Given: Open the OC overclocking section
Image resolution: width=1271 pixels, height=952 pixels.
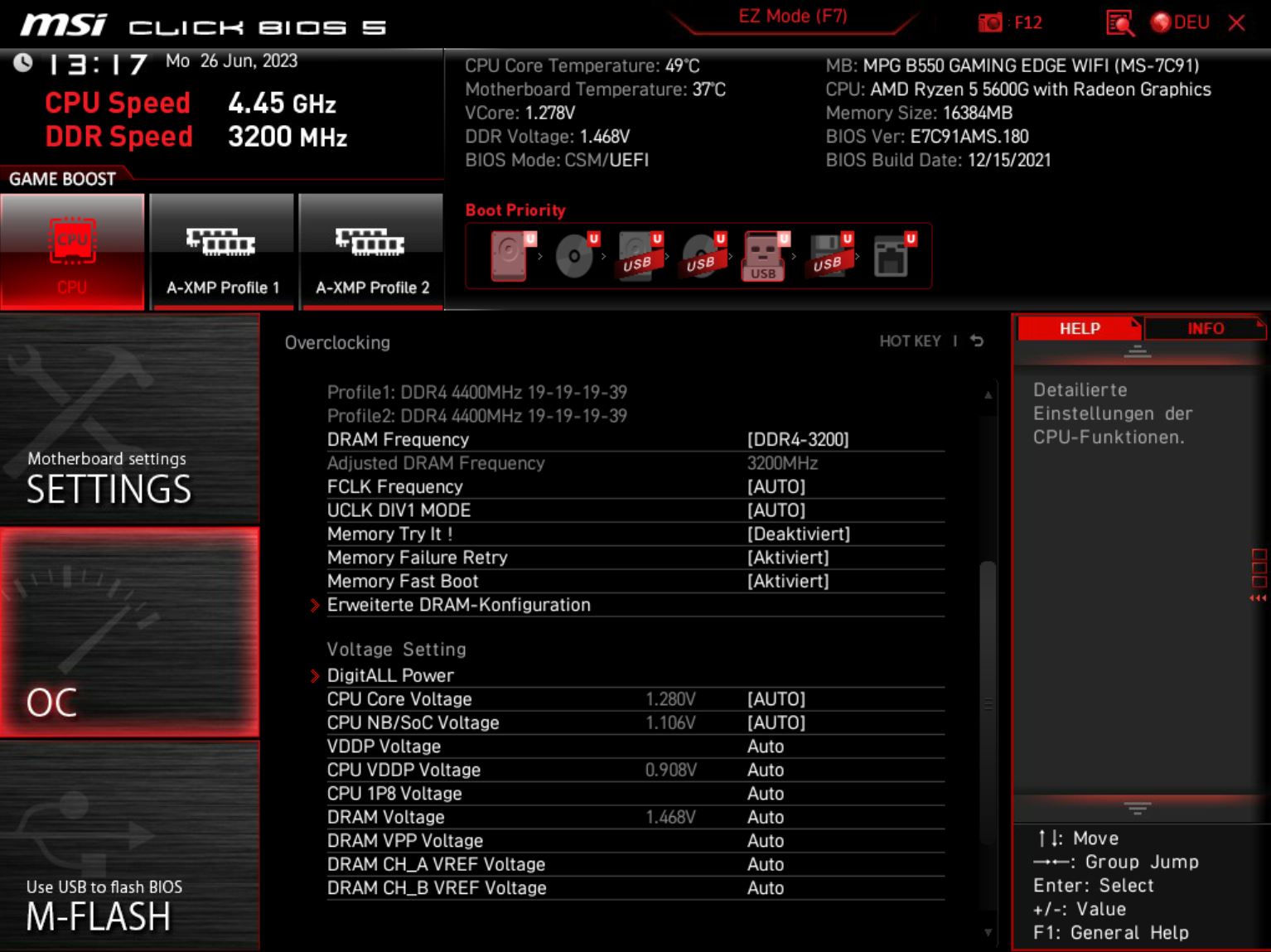Looking at the screenshot, I should tap(129, 633).
